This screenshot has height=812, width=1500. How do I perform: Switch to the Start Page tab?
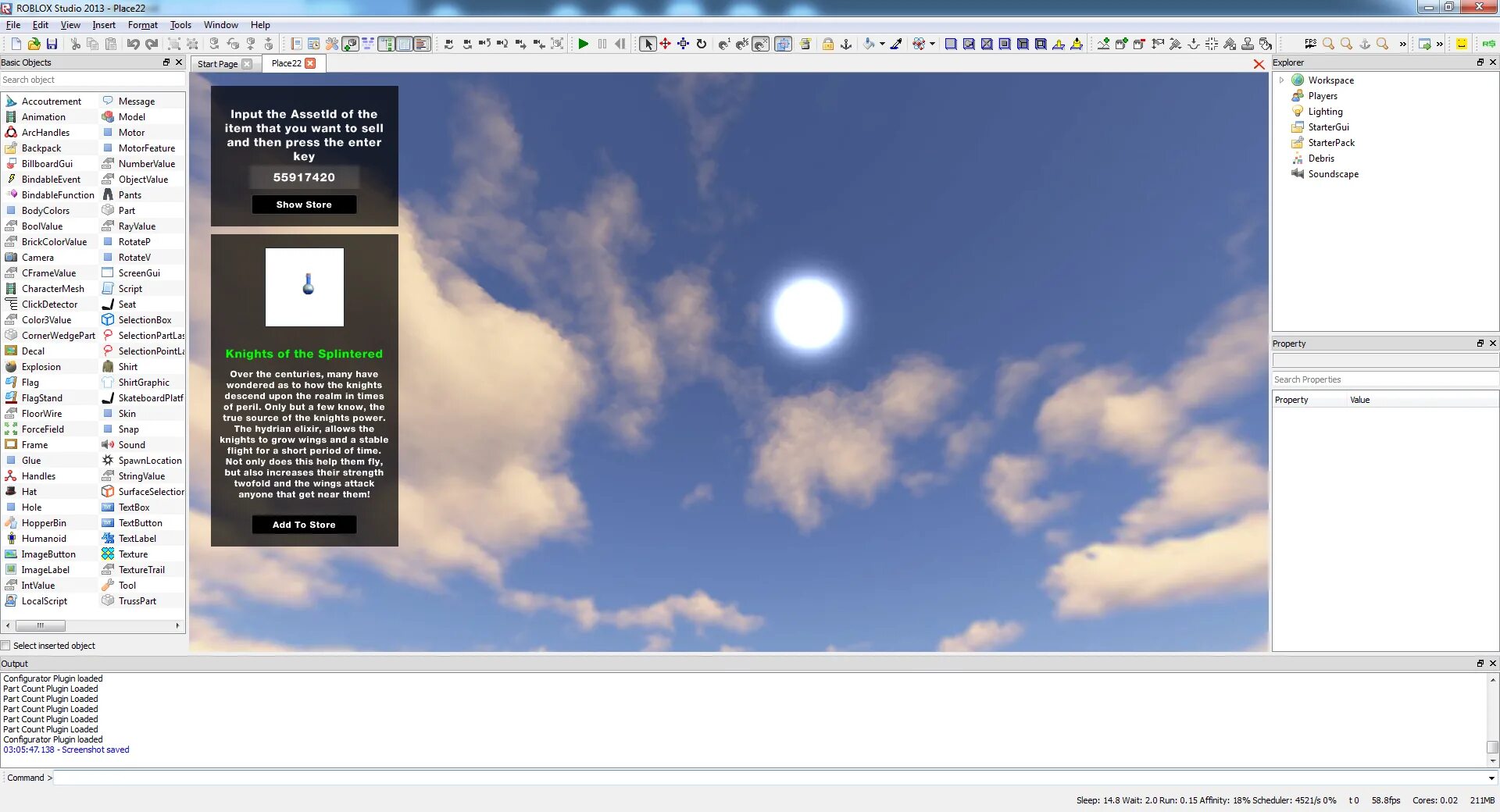click(218, 64)
